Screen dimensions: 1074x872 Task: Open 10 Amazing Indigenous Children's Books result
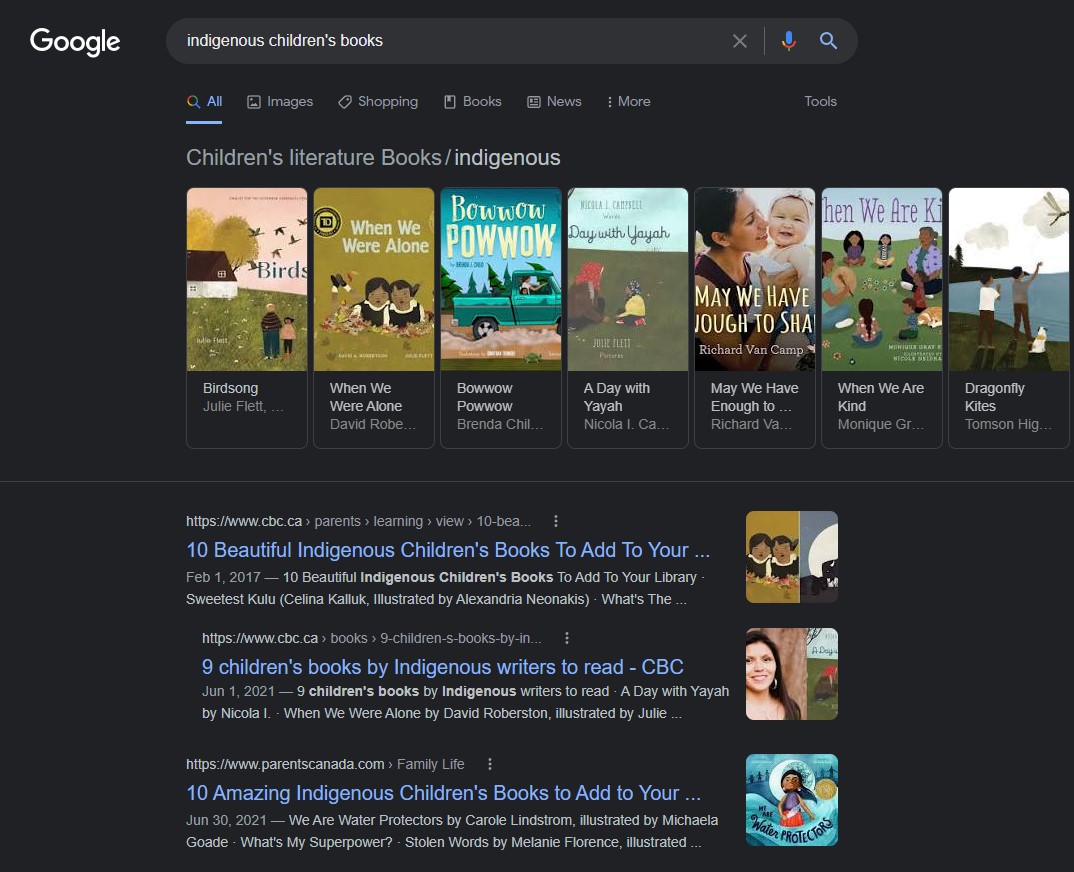(x=444, y=793)
